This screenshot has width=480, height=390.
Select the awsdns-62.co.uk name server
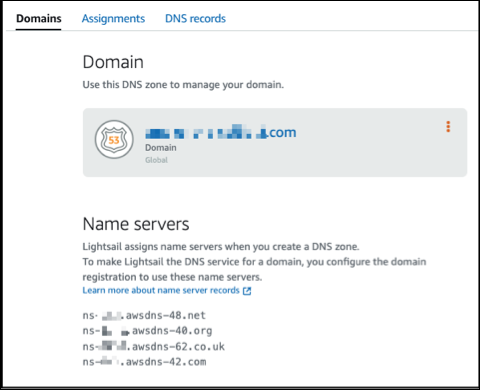(x=154, y=347)
